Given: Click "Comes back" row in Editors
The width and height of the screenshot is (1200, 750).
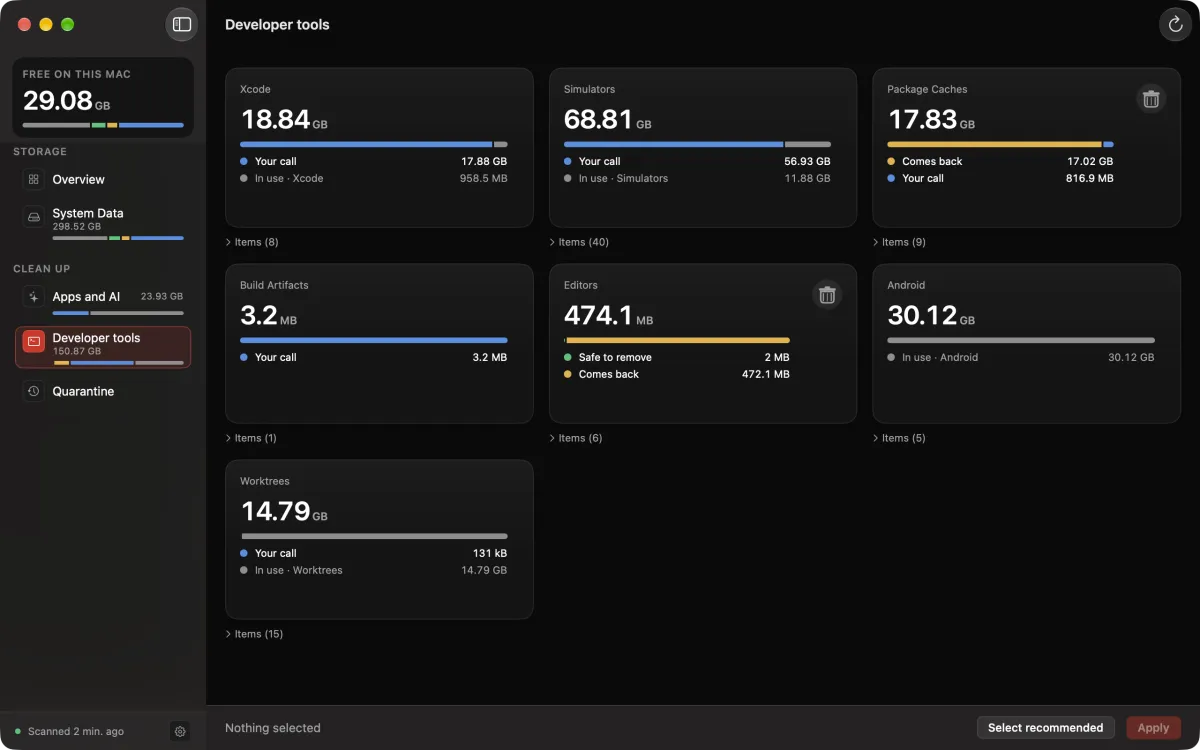Looking at the screenshot, I should click(x=677, y=374).
